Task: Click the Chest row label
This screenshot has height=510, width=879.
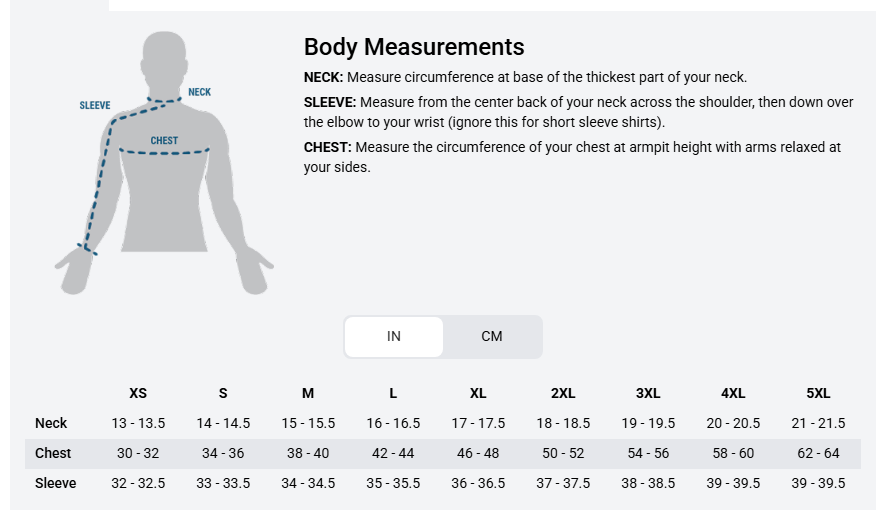Action: tap(53, 453)
